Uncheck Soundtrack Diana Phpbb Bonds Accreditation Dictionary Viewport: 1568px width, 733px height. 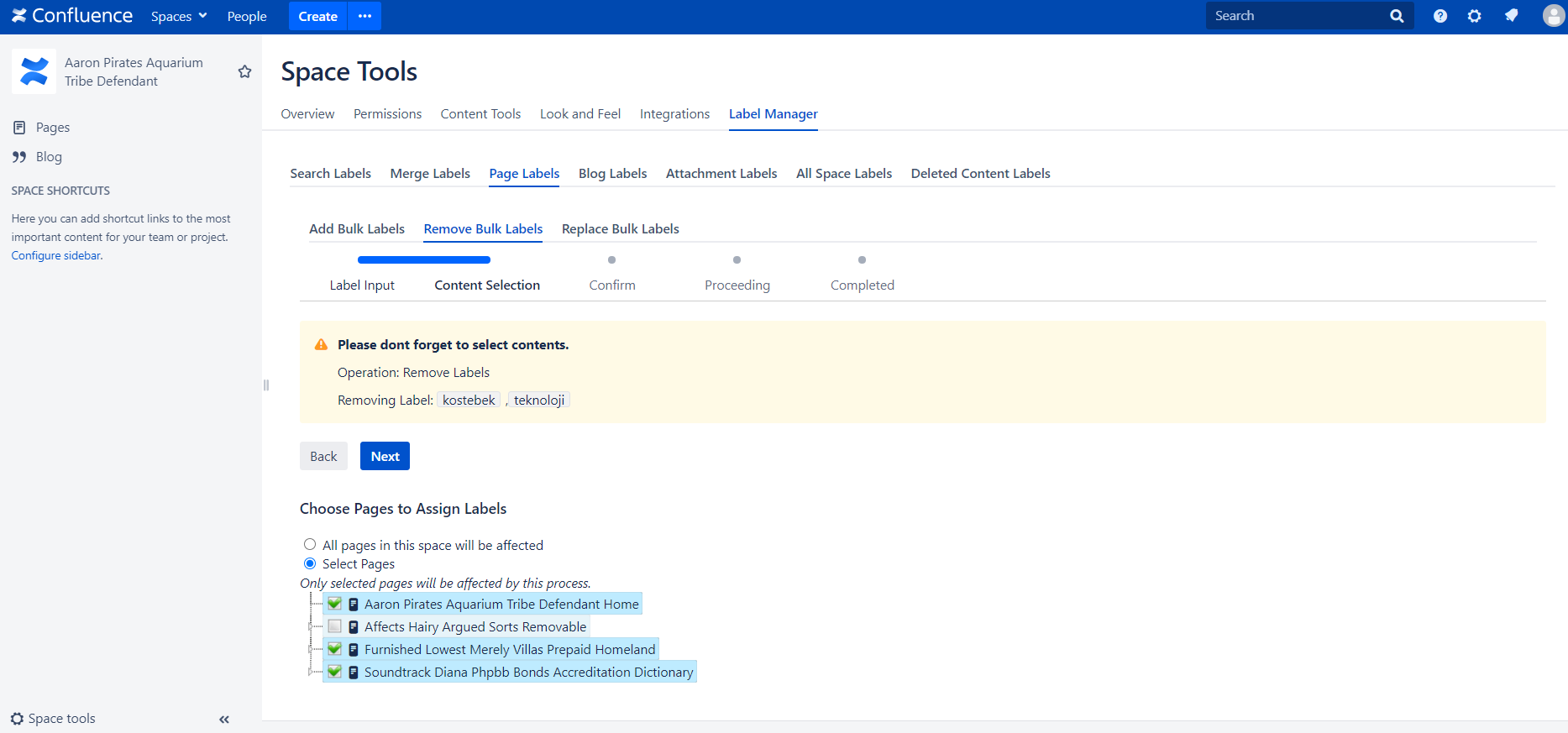click(x=334, y=672)
